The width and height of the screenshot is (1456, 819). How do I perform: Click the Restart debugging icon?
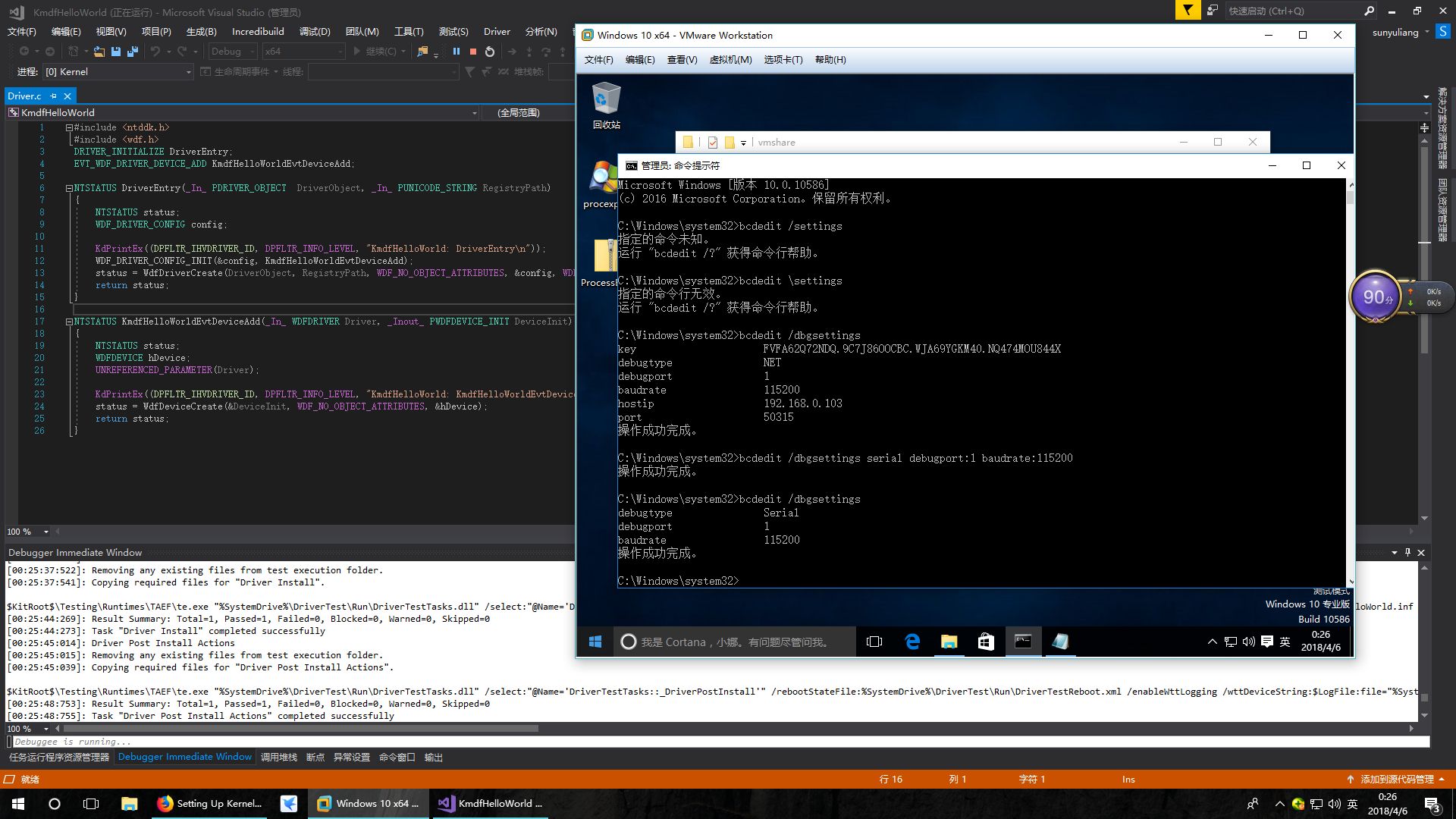pyautogui.click(x=490, y=52)
